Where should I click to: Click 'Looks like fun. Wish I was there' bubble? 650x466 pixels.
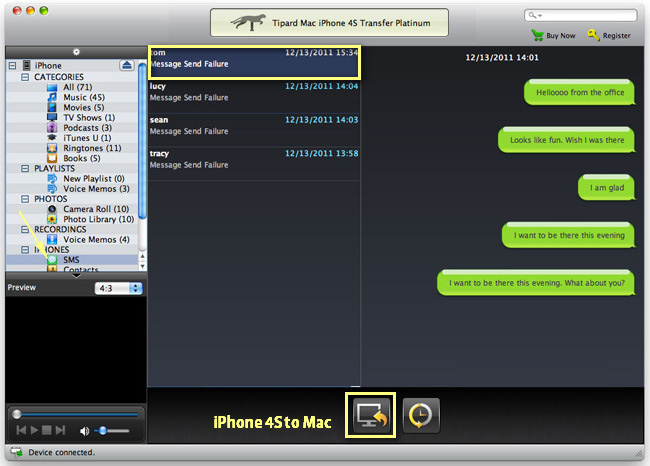pos(567,140)
